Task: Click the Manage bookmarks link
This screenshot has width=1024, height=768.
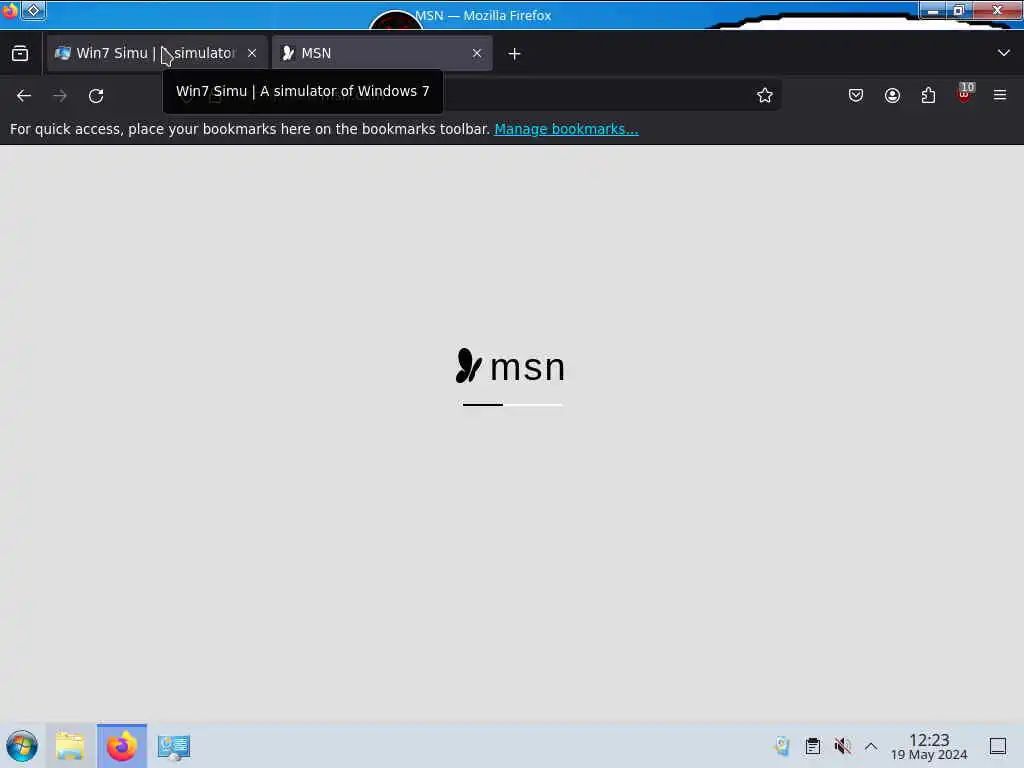Action: point(566,129)
